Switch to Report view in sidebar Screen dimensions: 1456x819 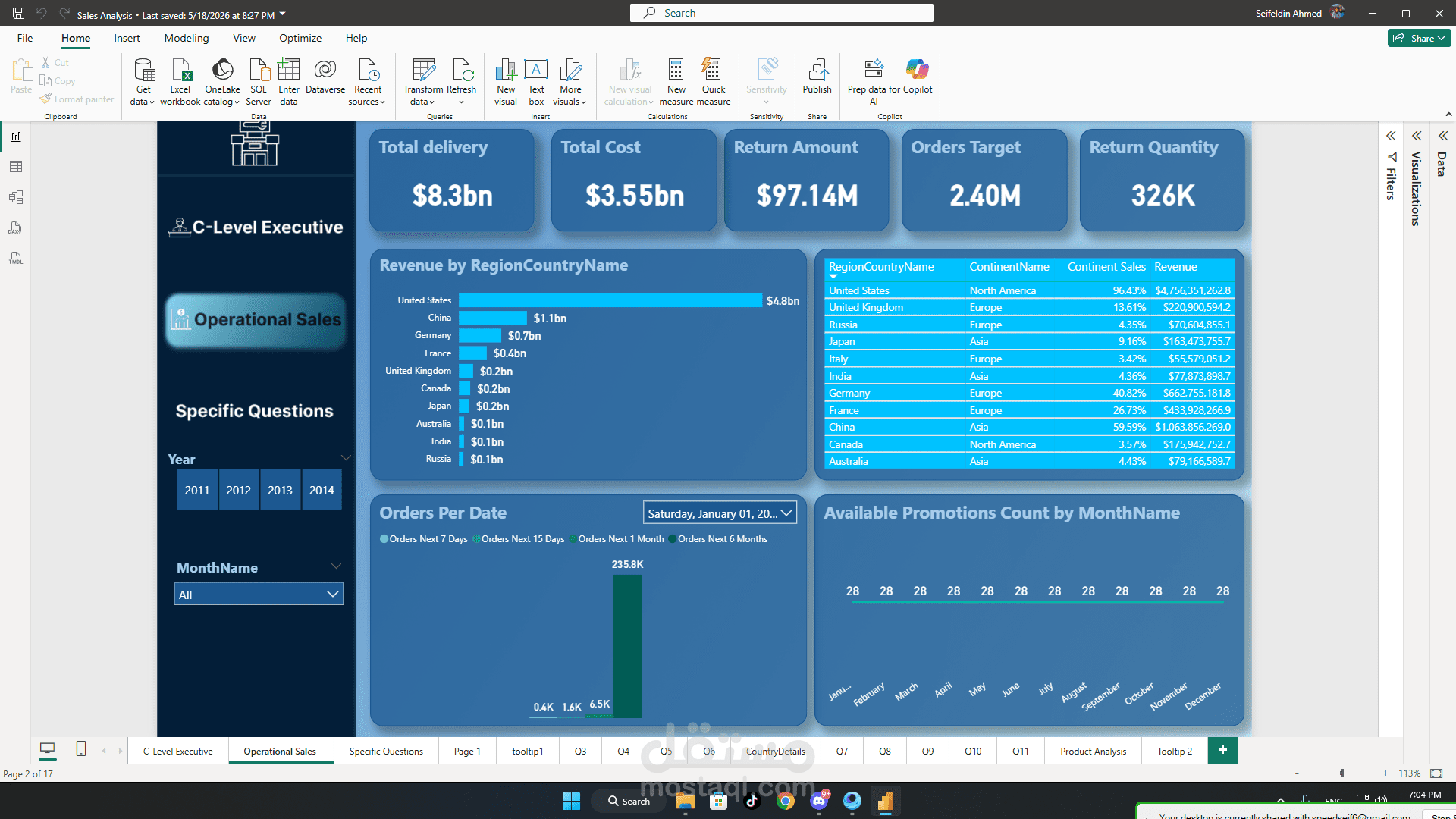coord(16,136)
